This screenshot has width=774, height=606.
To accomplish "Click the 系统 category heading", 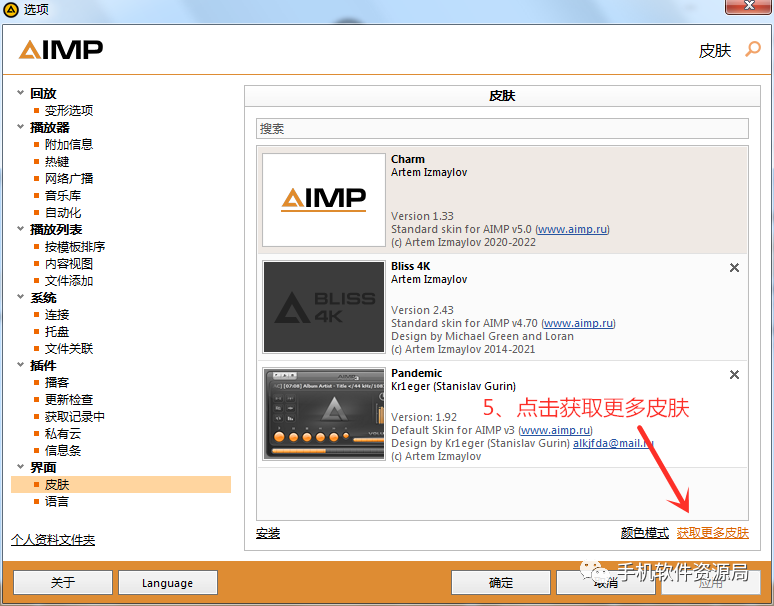I will pyautogui.click(x=43, y=298).
